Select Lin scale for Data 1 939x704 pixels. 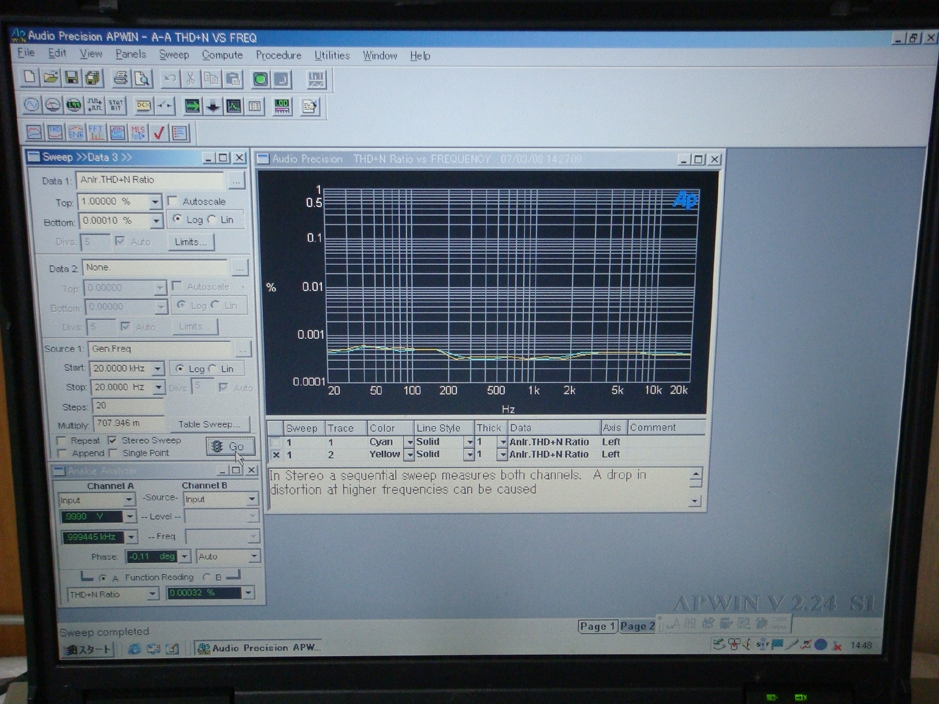[x=211, y=219]
